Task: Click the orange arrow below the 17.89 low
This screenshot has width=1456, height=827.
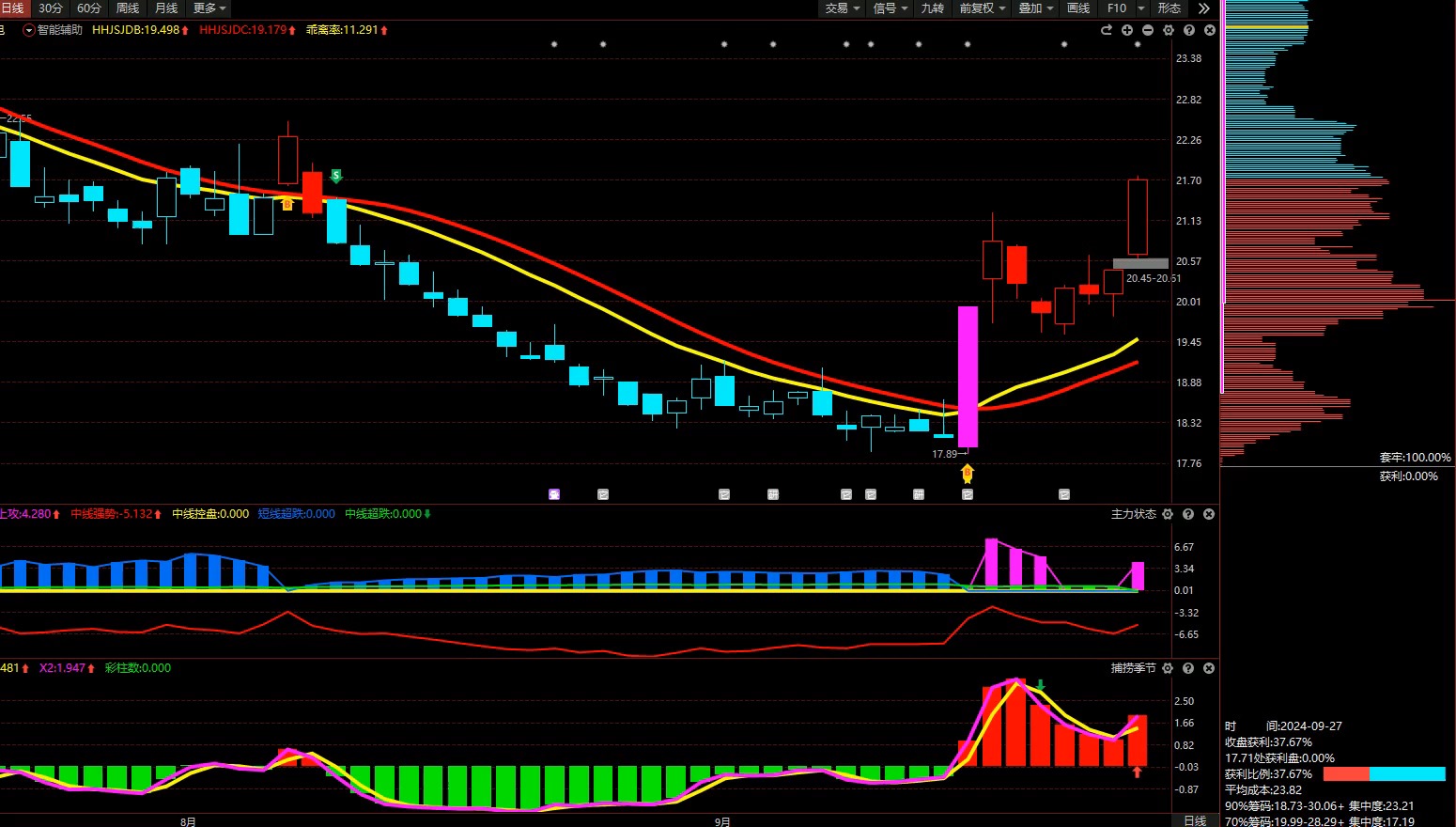Action: [968, 473]
